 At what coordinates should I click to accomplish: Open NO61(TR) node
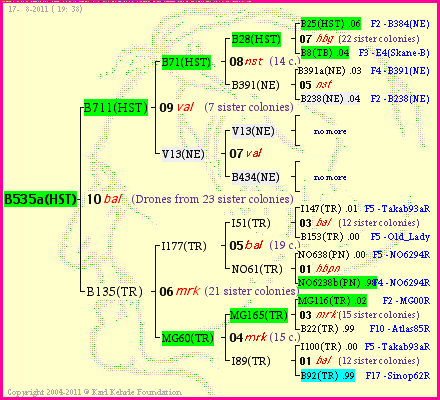tap(257, 269)
